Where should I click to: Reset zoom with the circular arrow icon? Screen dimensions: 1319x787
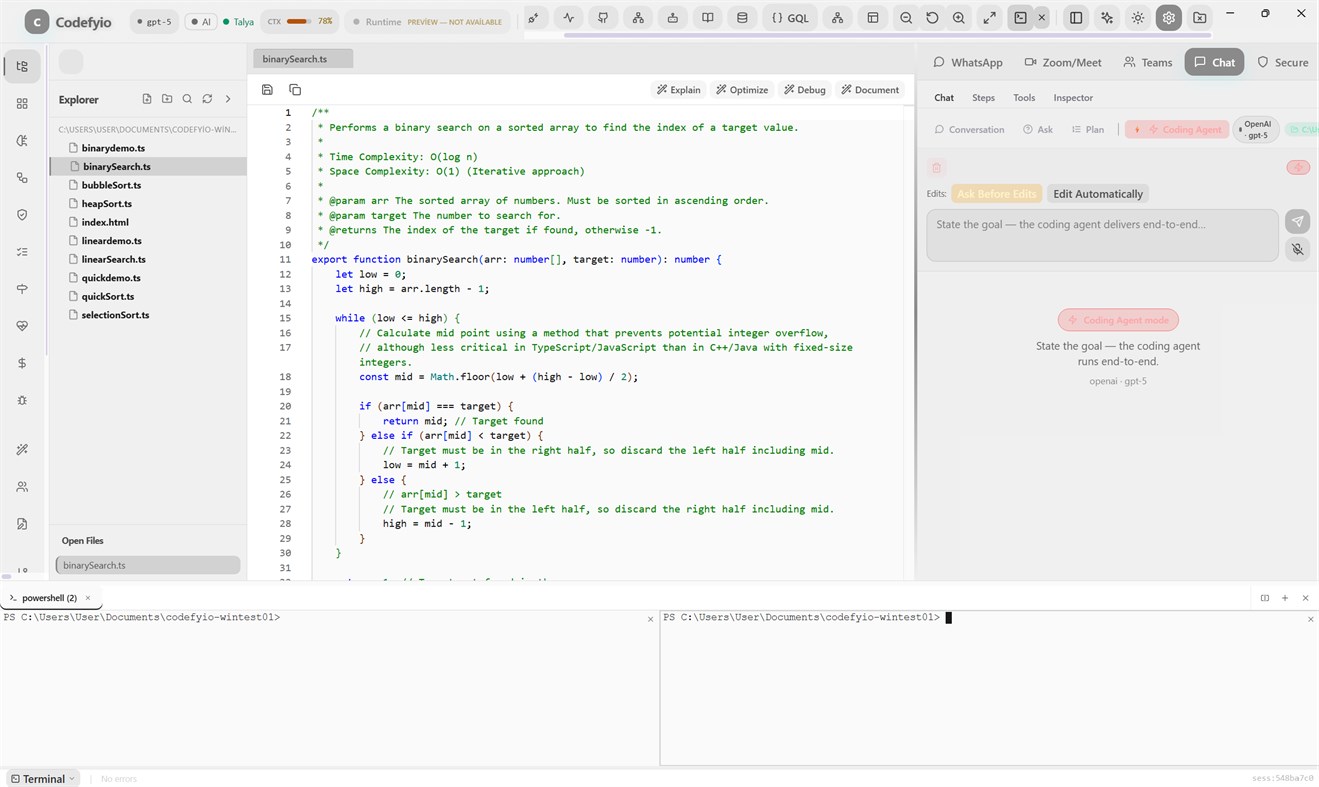(932, 18)
